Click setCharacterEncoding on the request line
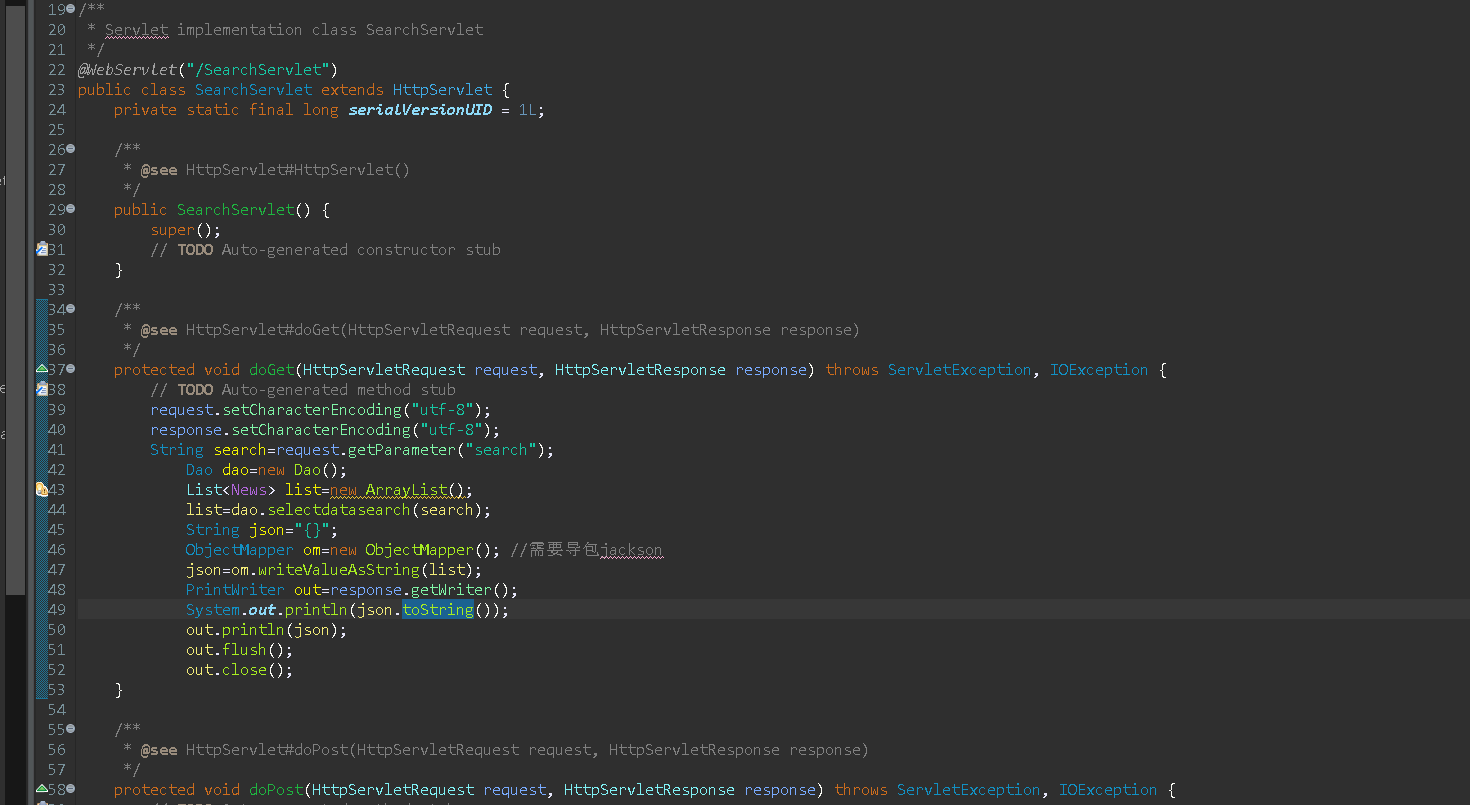 click(x=312, y=410)
